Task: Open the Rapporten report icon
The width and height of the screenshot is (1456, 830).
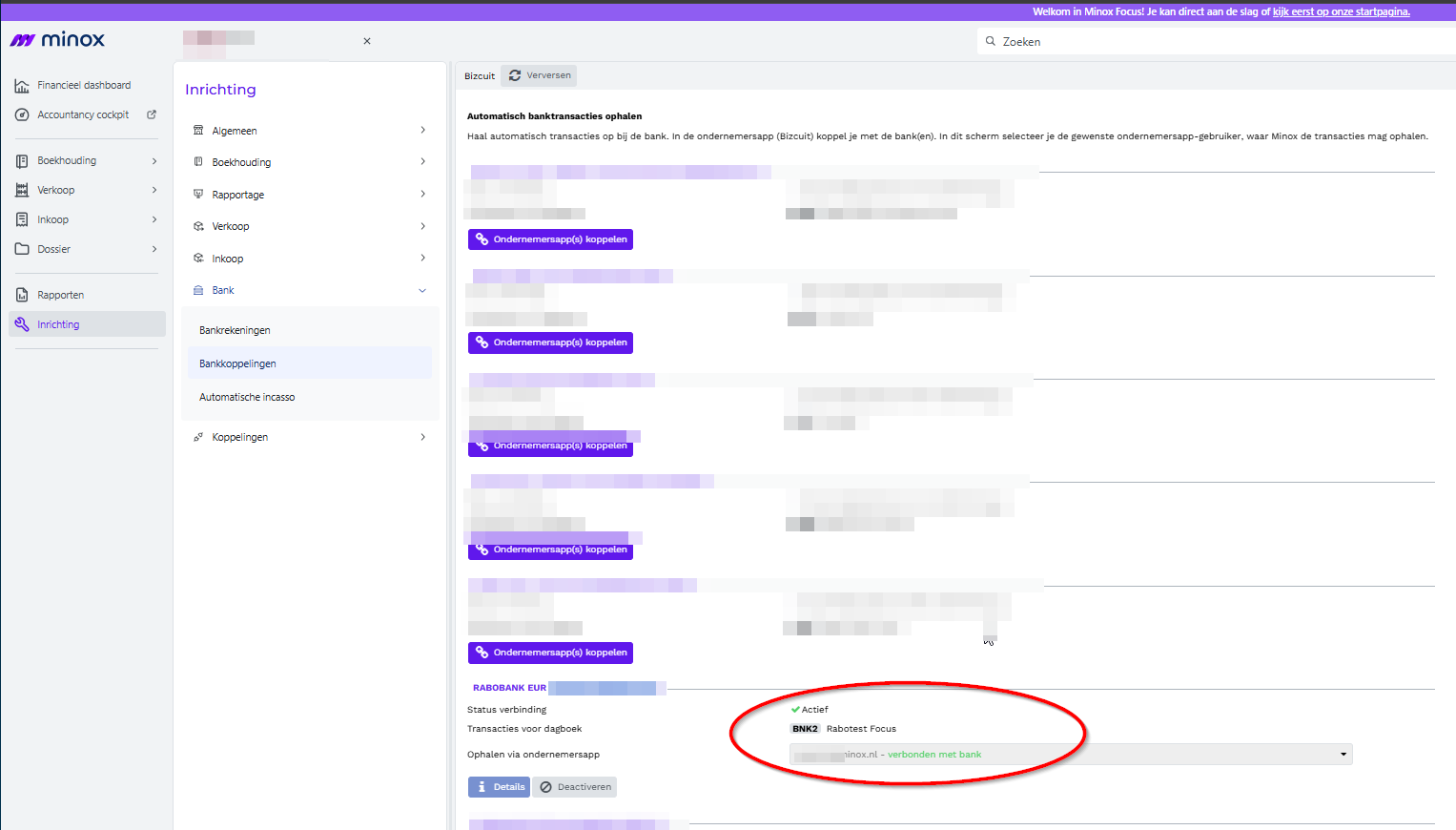Action: [22, 295]
